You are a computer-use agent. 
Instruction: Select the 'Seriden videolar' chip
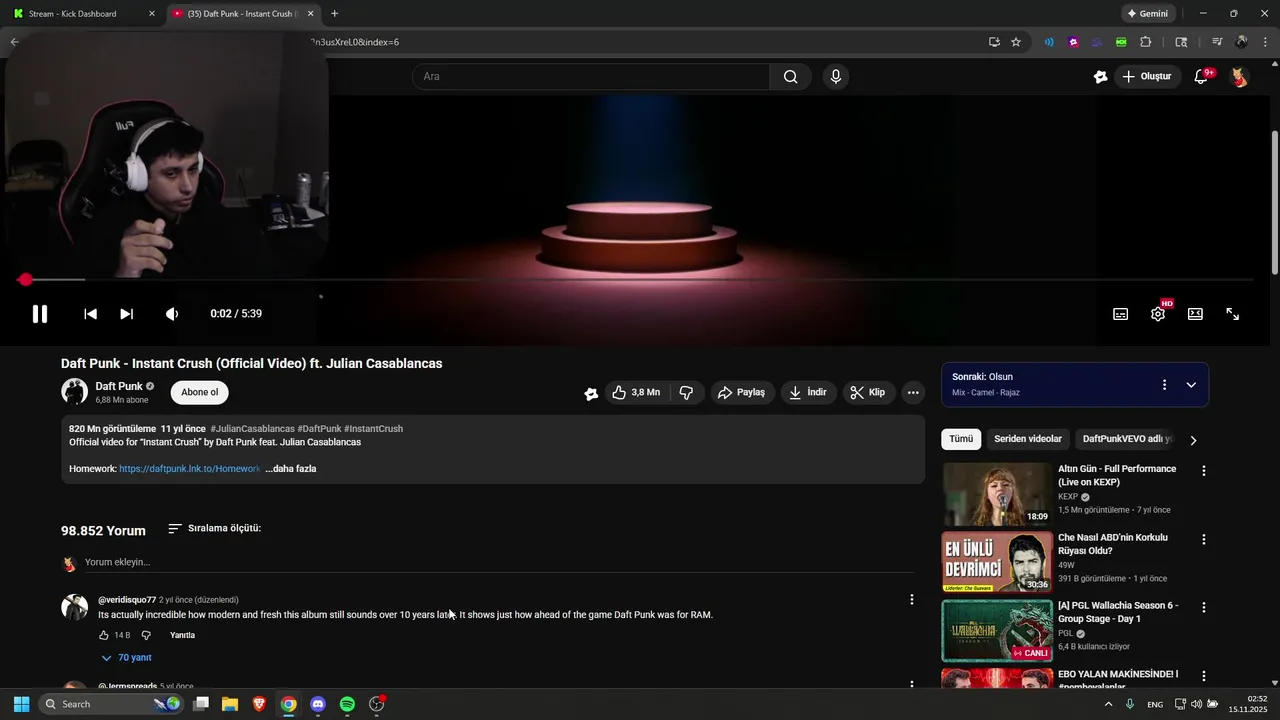point(1028,439)
